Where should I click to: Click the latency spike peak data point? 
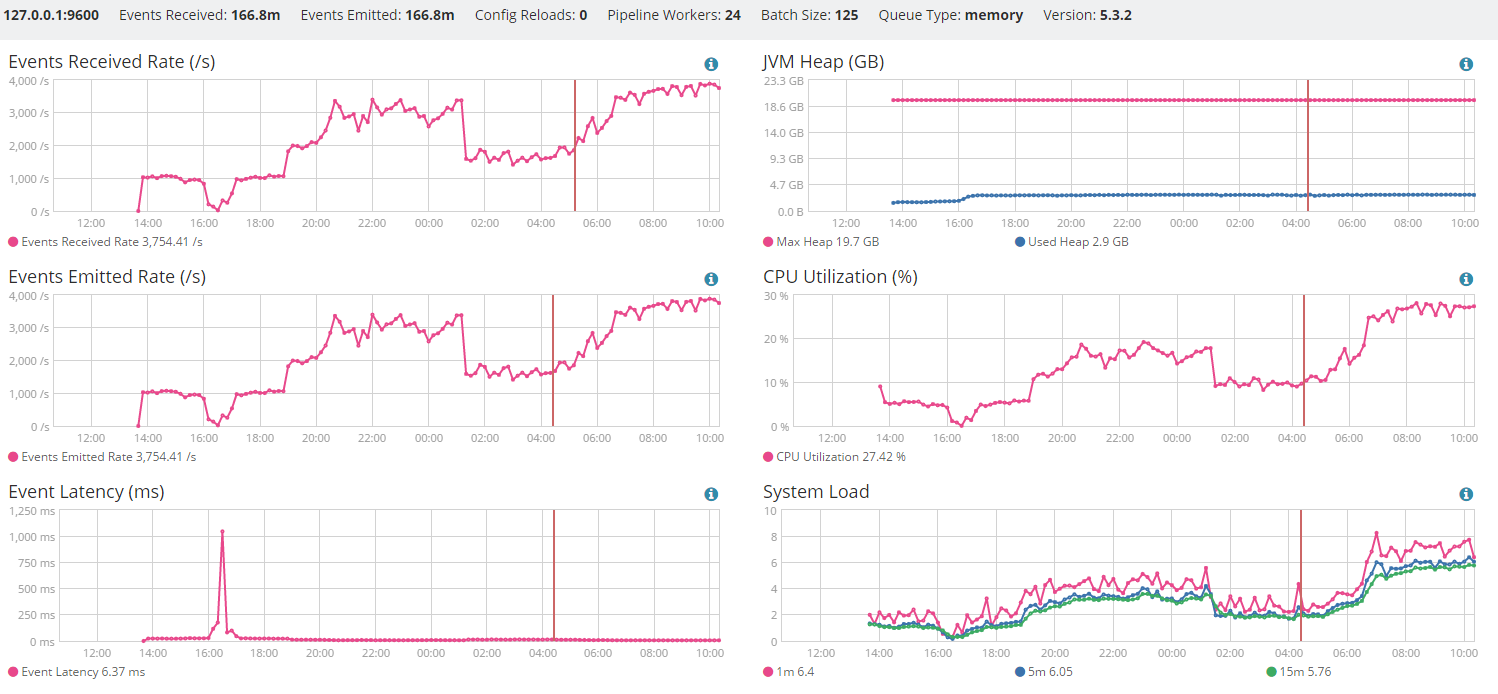tap(222, 532)
